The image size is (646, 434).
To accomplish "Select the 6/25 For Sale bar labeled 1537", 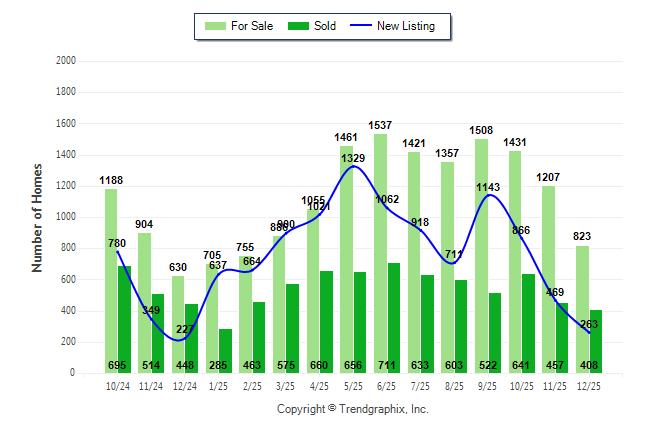I will click(380, 250).
